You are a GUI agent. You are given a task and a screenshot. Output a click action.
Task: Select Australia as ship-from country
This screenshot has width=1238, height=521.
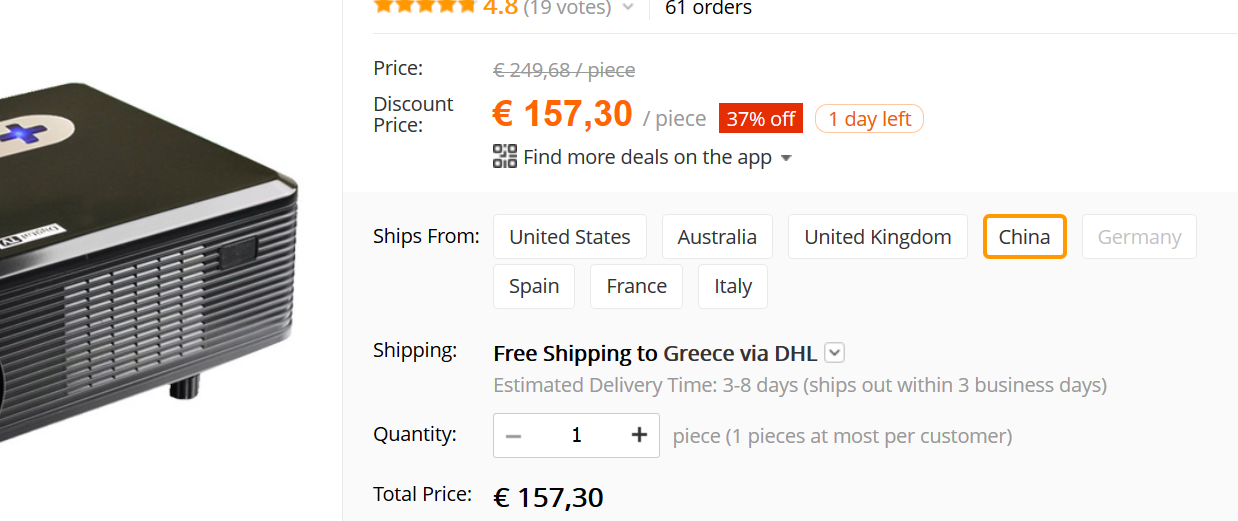[717, 237]
